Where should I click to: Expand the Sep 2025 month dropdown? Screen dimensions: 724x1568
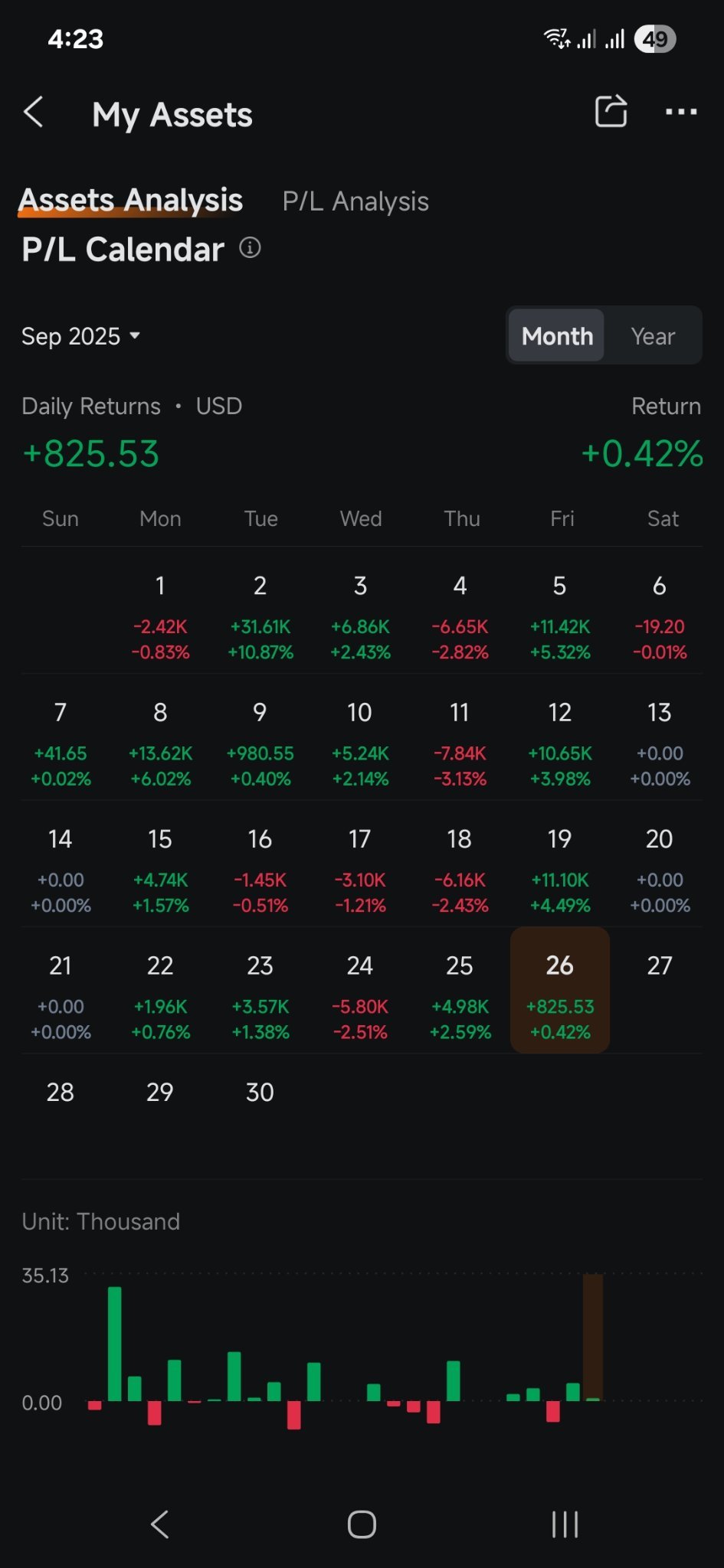[x=80, y=336]
